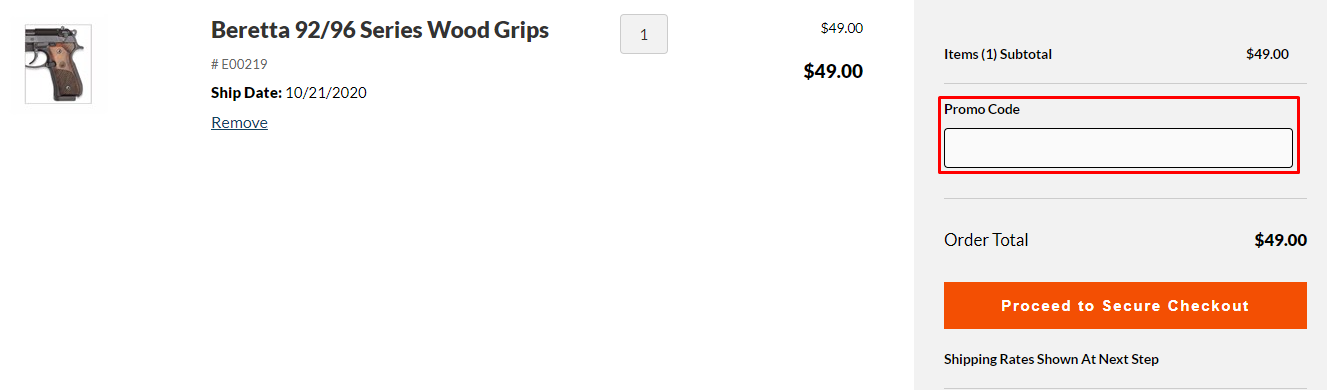The image size is (1327, 390).
Task: Click the Ship Date label
Action: [x=246, y=93]
